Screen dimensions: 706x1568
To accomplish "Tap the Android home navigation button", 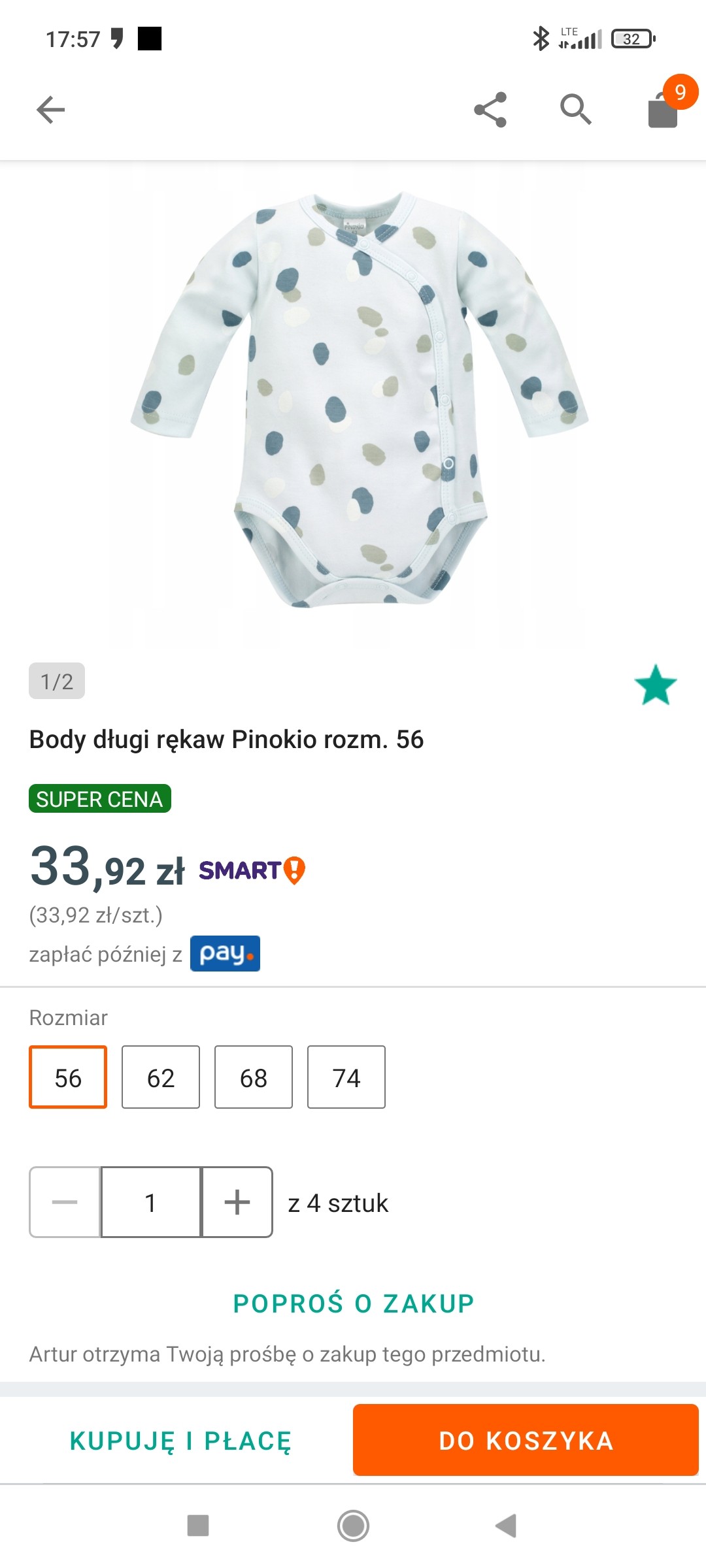I will tap(353, 1526).
